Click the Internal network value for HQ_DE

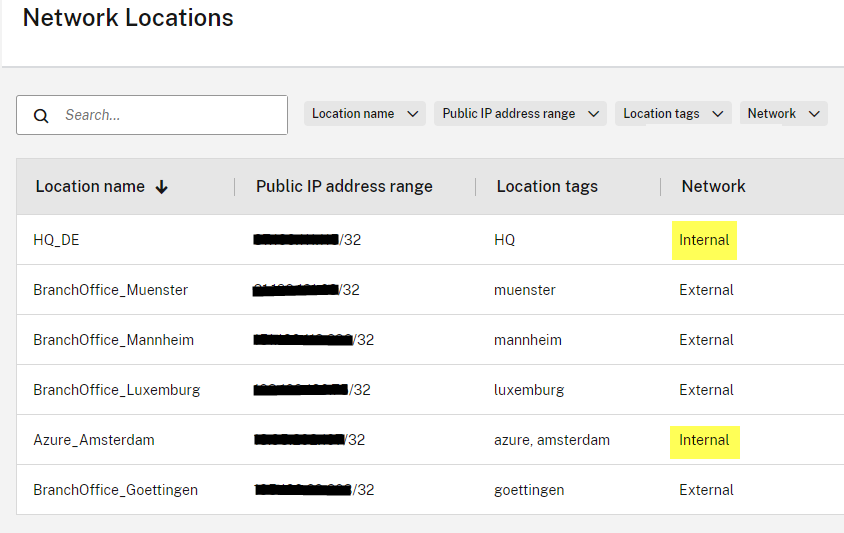click(704, 240)
